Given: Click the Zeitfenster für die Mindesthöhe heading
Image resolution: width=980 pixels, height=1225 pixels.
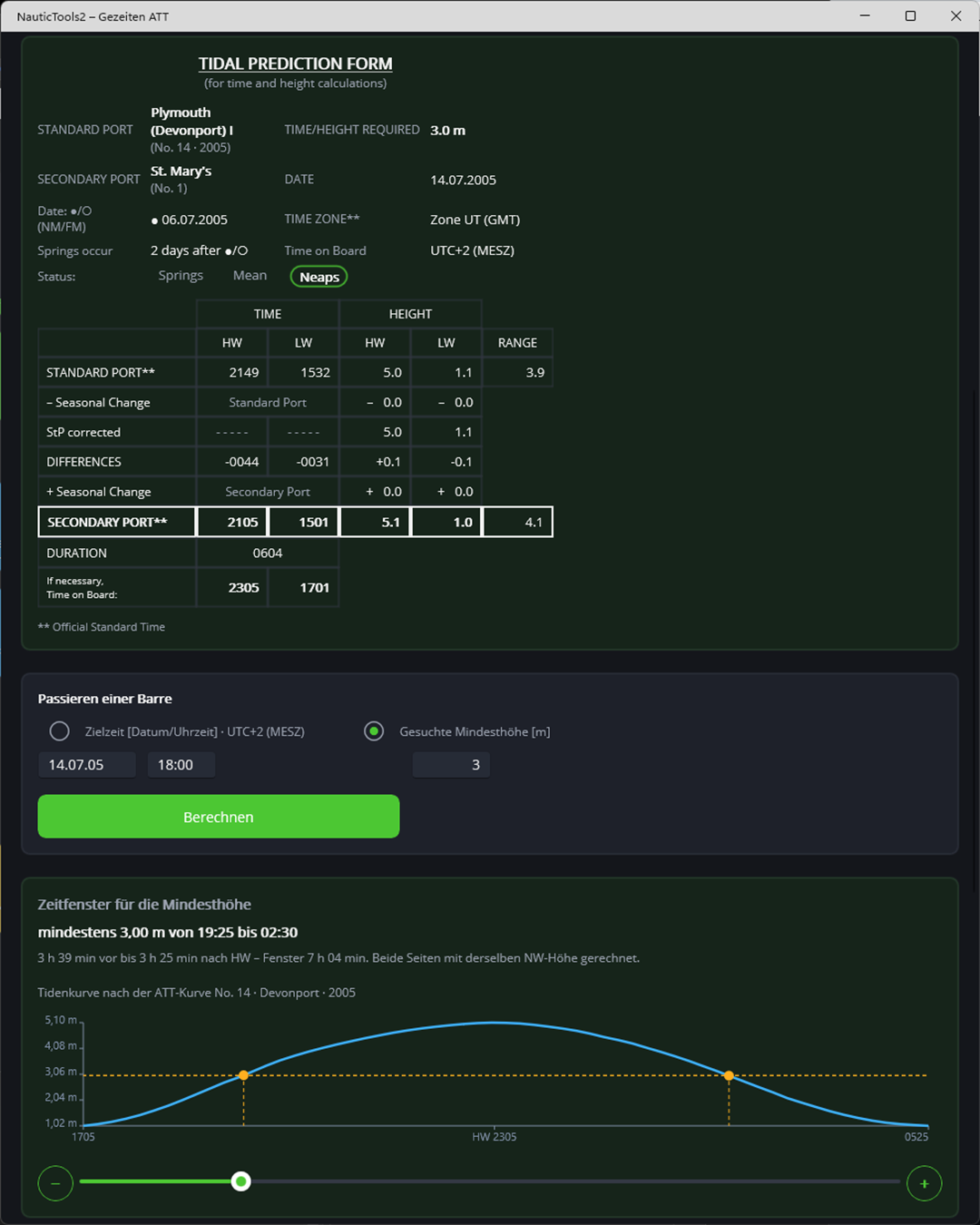Looking at the screenshot, I should coord(144,904).
